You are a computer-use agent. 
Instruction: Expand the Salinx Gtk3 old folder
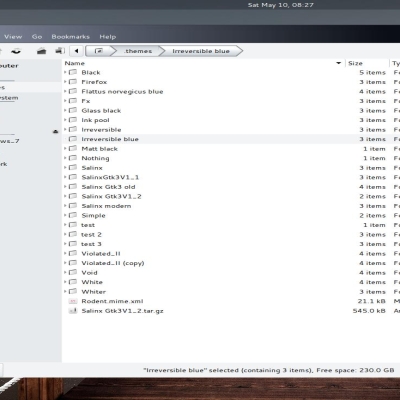click(x=65, y=187)
